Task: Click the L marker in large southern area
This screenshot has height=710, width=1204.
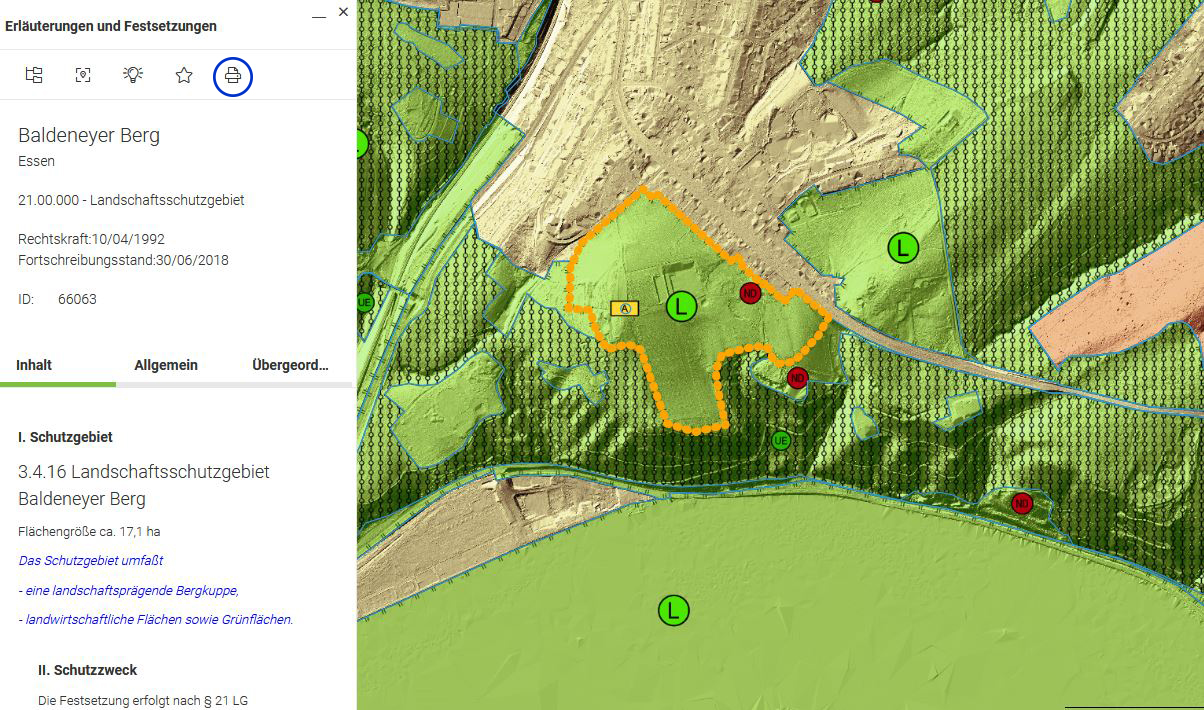Action: tap(673, 610)
